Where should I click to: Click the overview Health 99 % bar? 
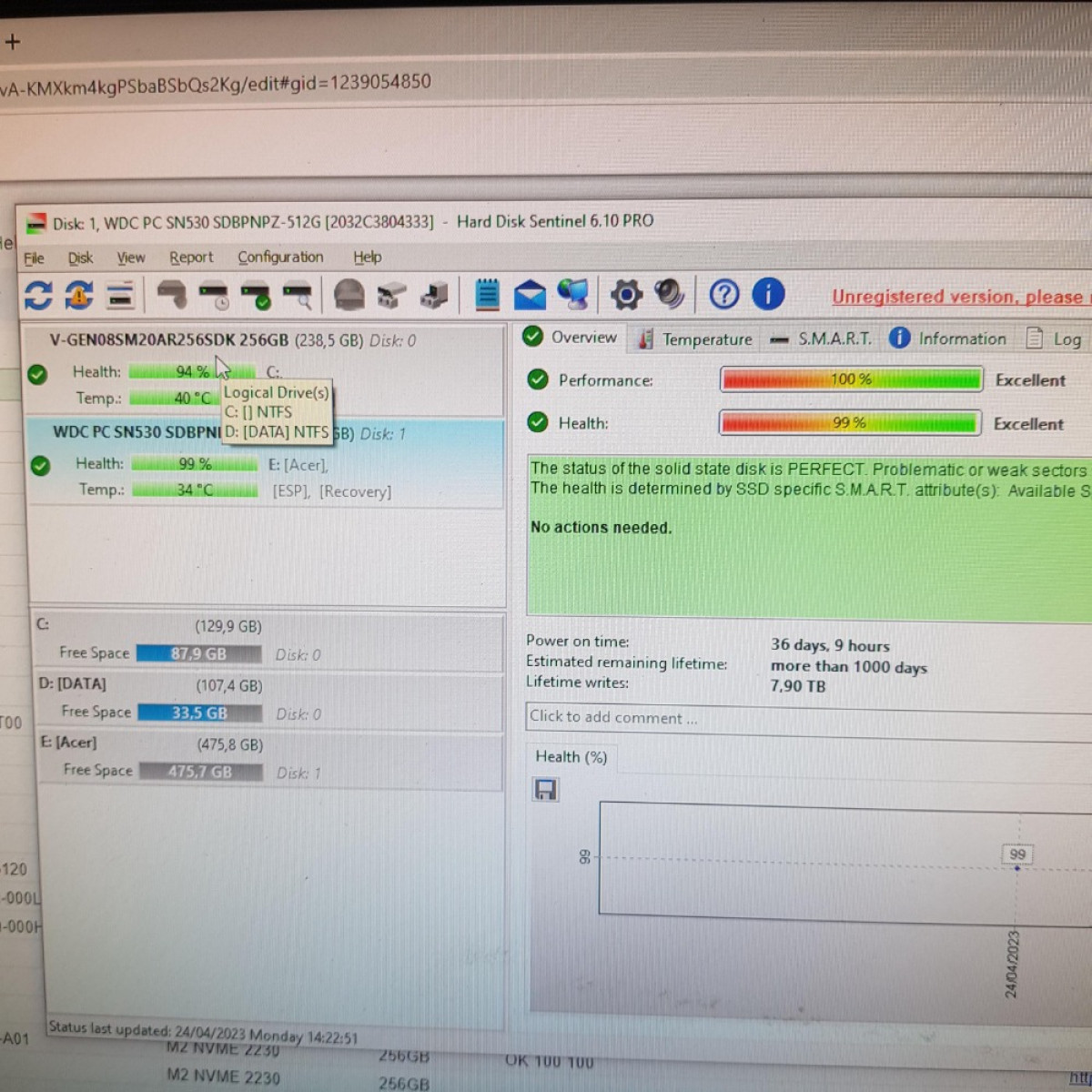(x=850, y=423)
